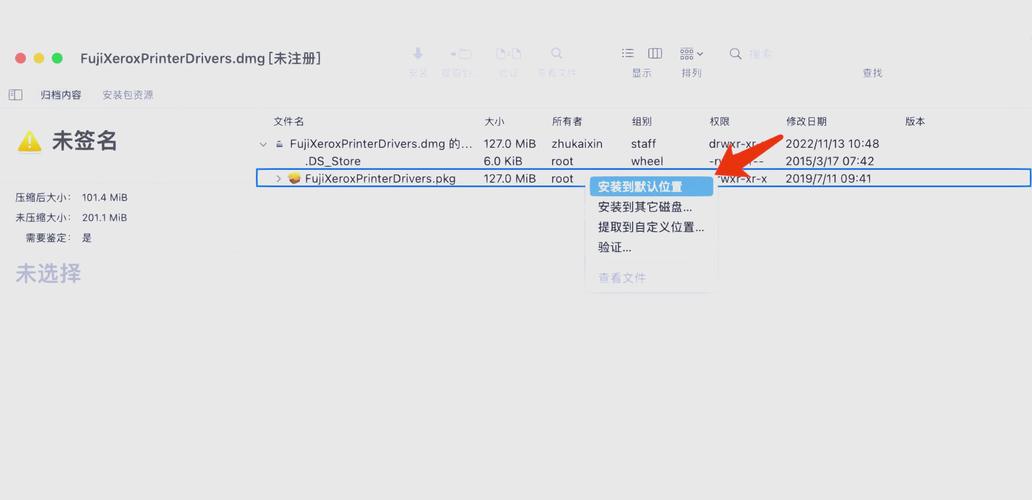Toggle the sidebar panel icon
This screenshot has width=1032, height=500.
(16, 95)
